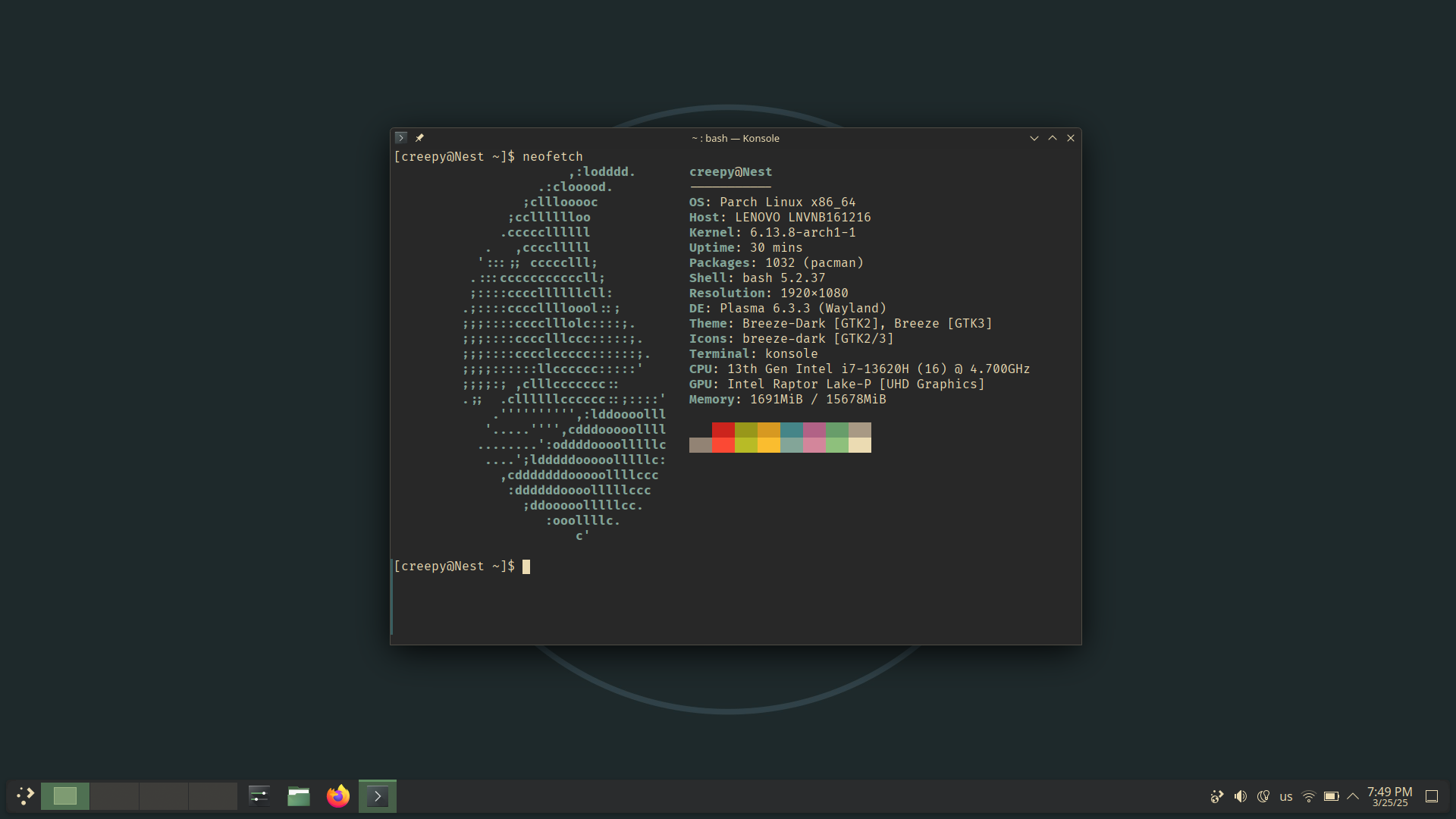Launch Firefox from the taskbar
The image size is (1456, 819).
(x=338, y=796)
